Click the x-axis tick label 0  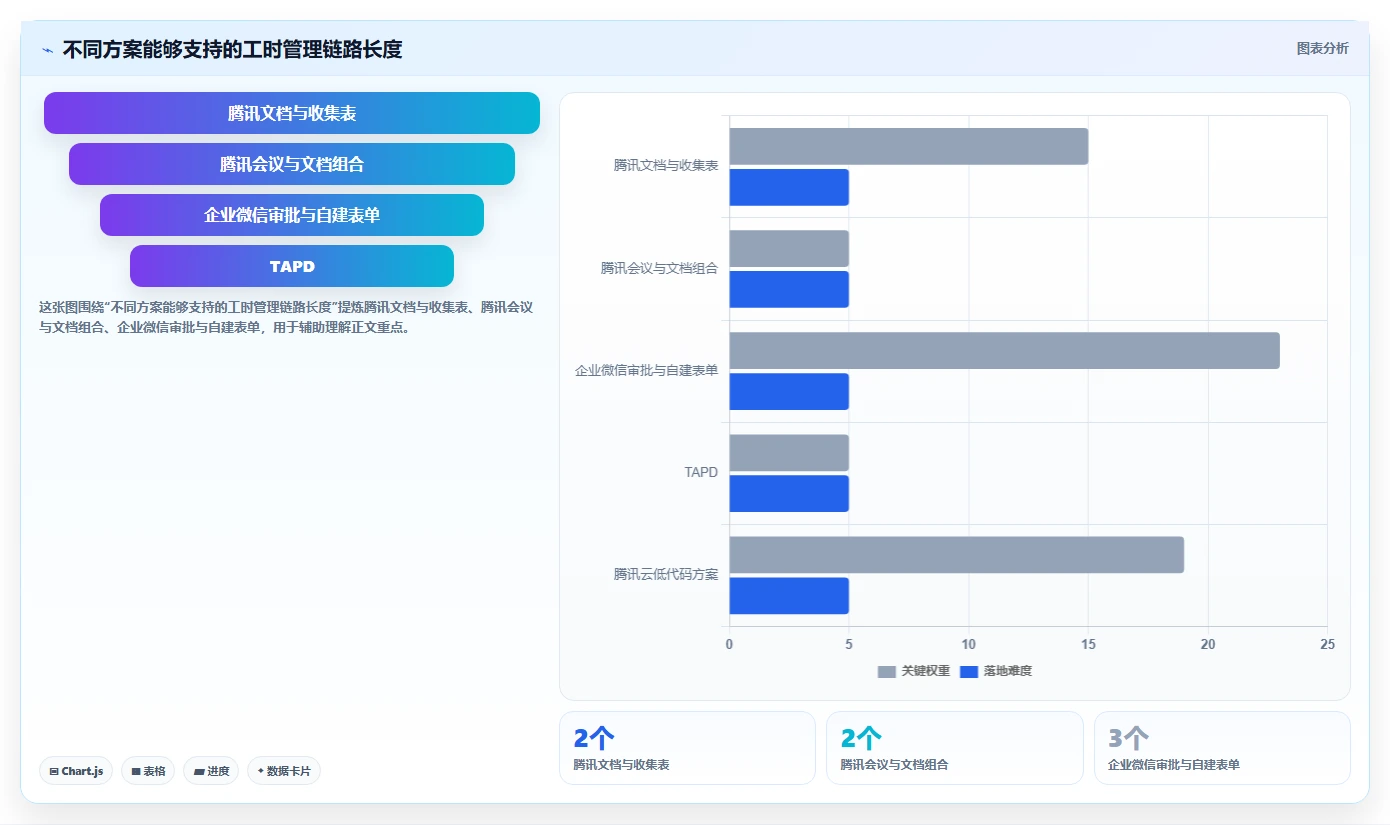coord(729,645)
